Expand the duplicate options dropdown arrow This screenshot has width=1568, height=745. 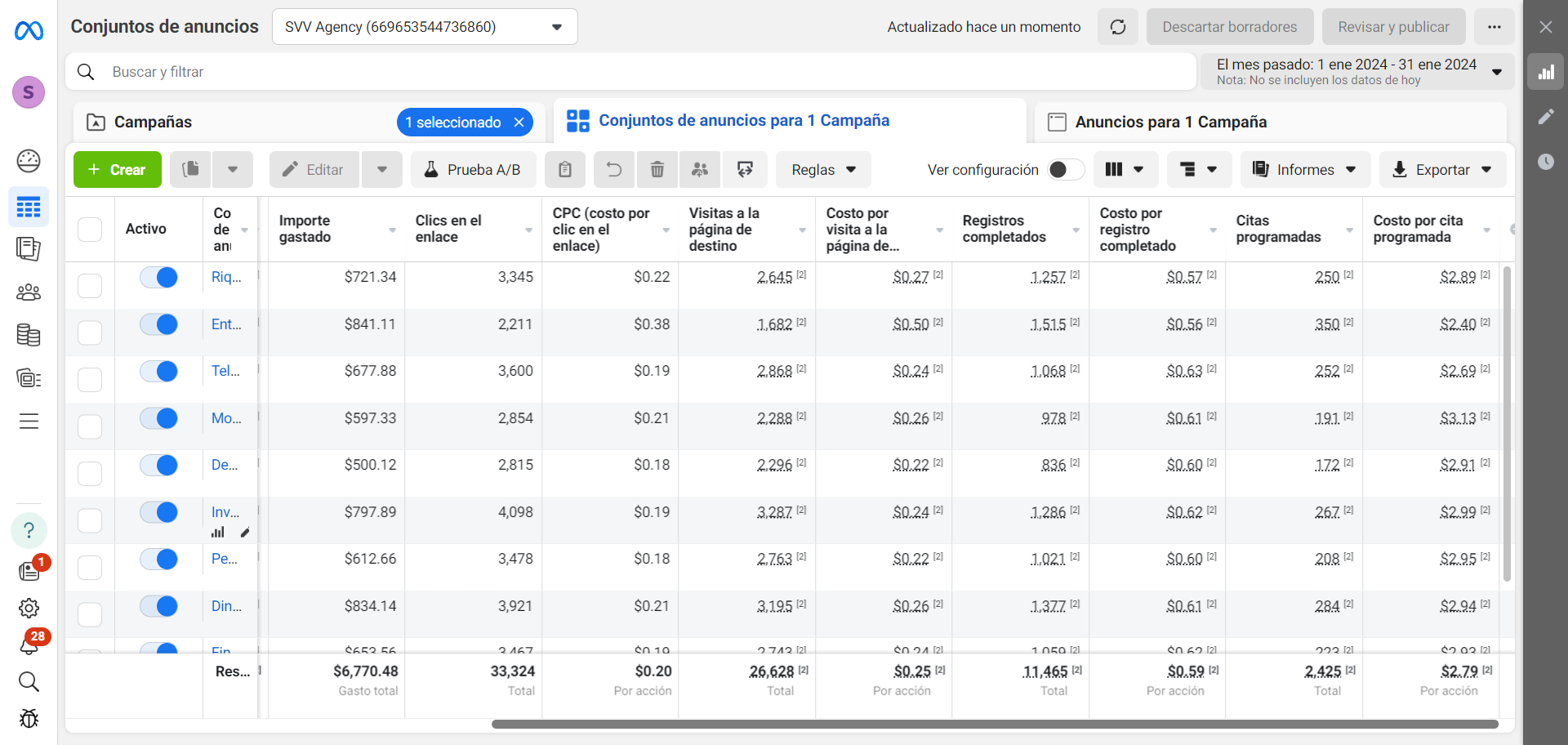tap(233, 170)
